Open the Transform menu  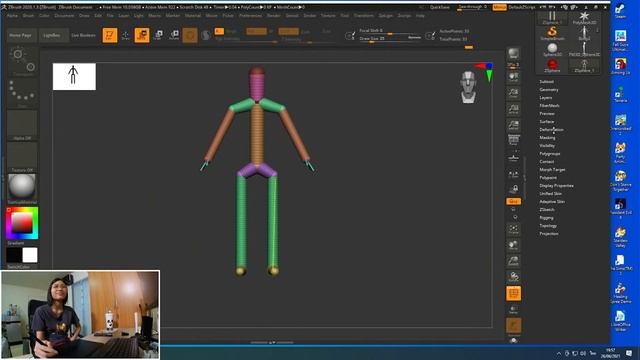364,16
